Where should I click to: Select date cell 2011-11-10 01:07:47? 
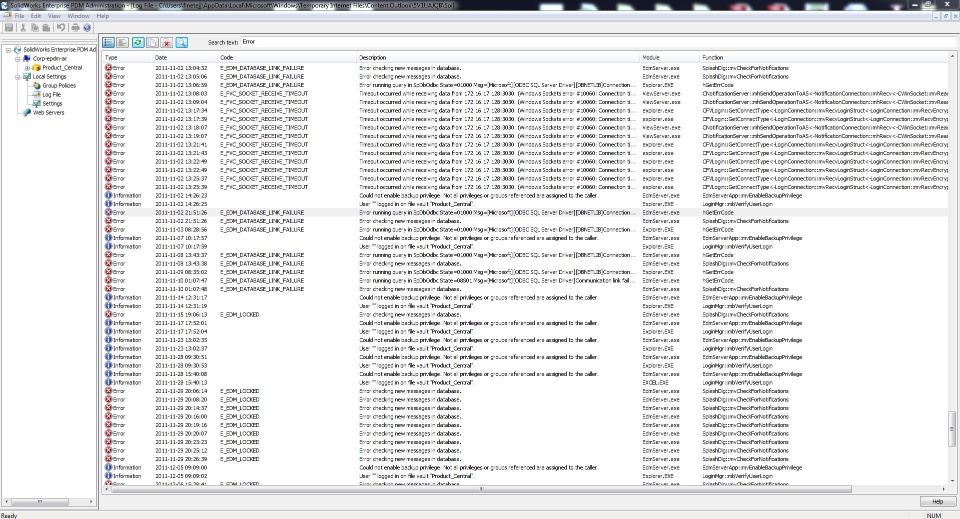[181, 280]
